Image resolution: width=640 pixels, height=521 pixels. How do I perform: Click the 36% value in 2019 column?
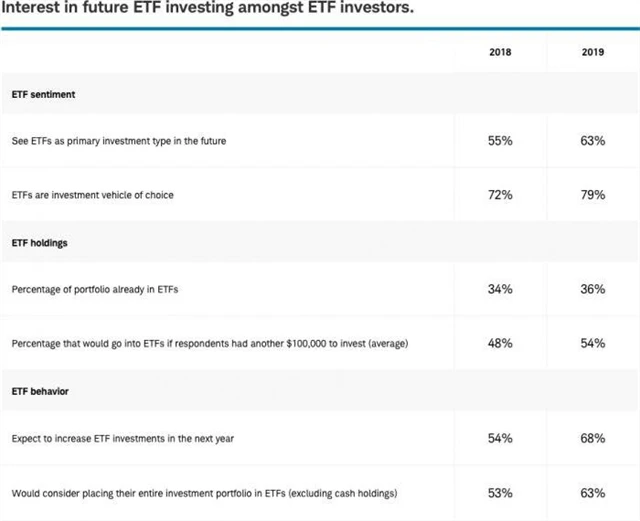pos(592,289)
